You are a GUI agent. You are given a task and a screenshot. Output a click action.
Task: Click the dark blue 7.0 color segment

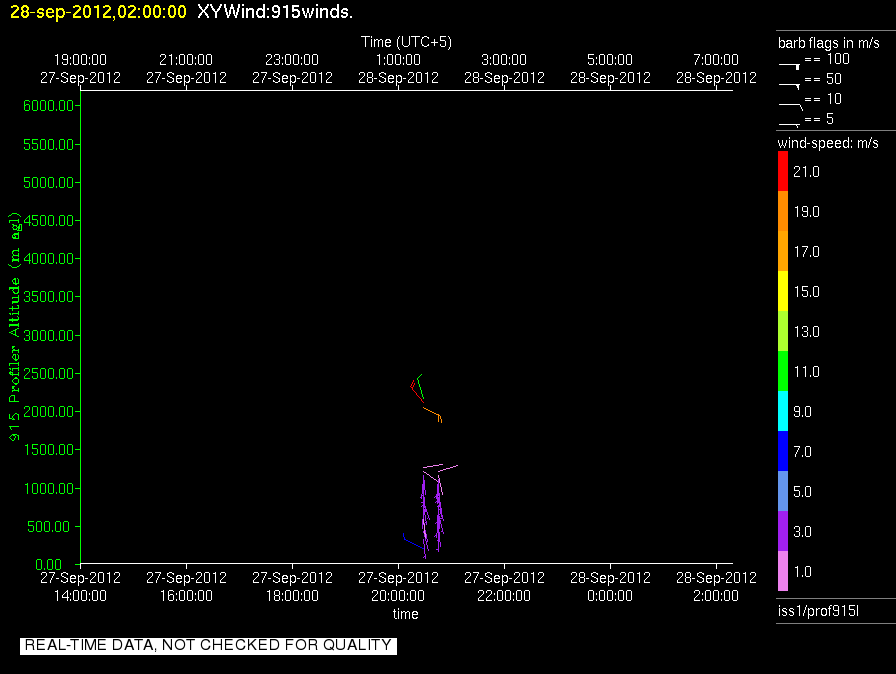click(x=783, y=451)
